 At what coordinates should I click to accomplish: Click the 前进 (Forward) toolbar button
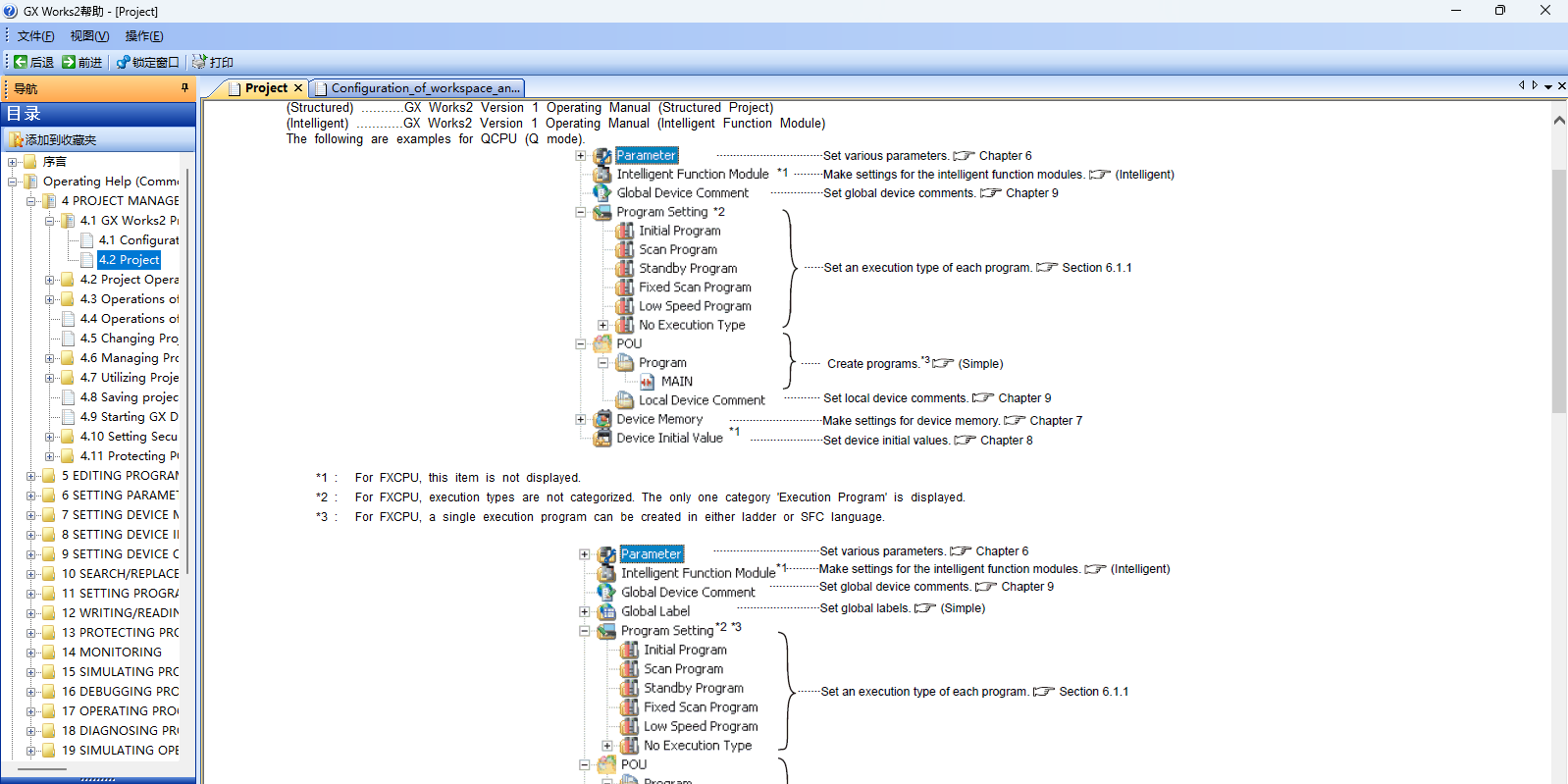(82, 62)
